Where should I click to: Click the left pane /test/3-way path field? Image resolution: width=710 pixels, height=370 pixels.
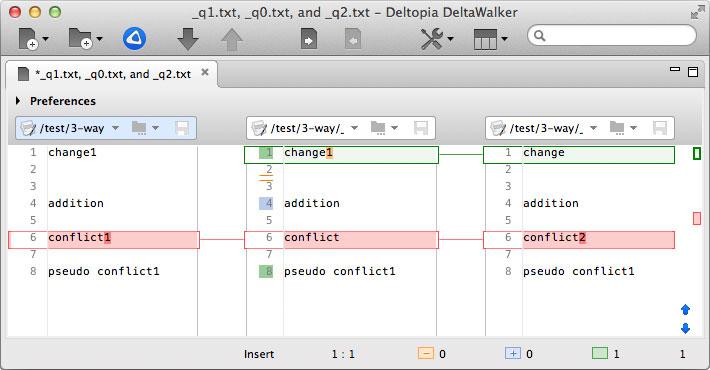point(72,128)
